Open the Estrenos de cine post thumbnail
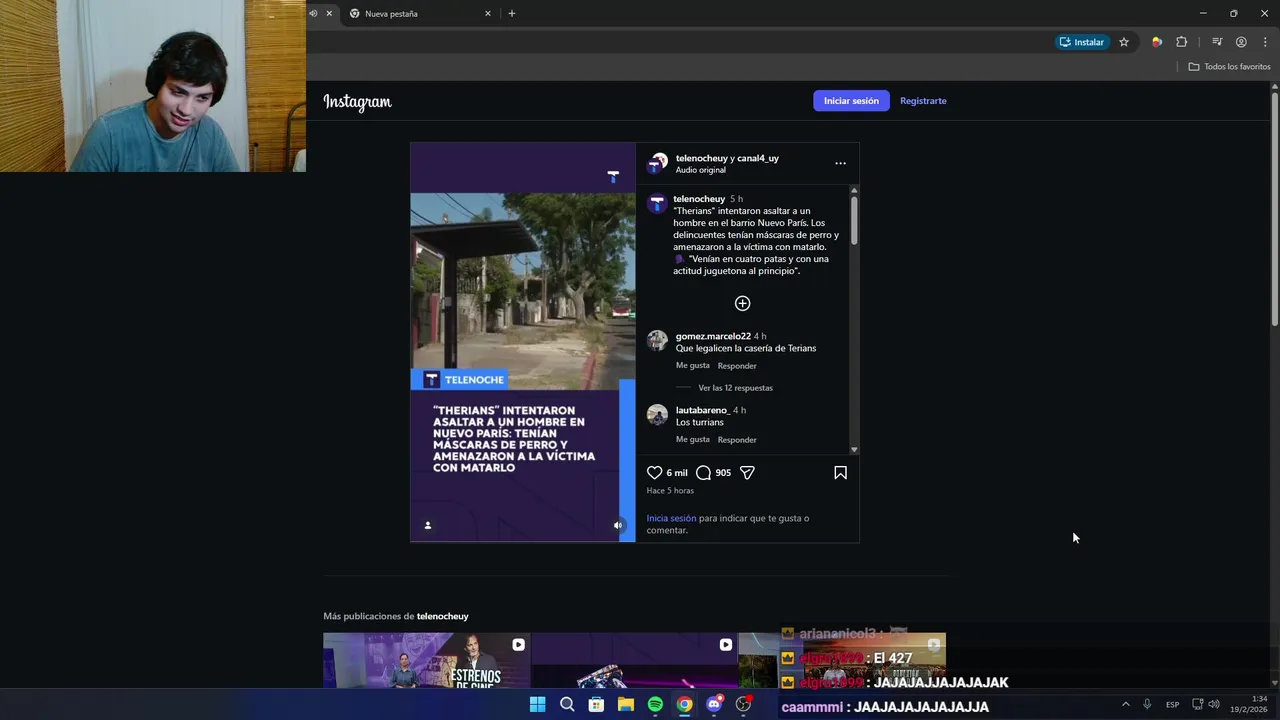Image resolution: width=1280 pixels, height=720 pixels. click(427, 660)
